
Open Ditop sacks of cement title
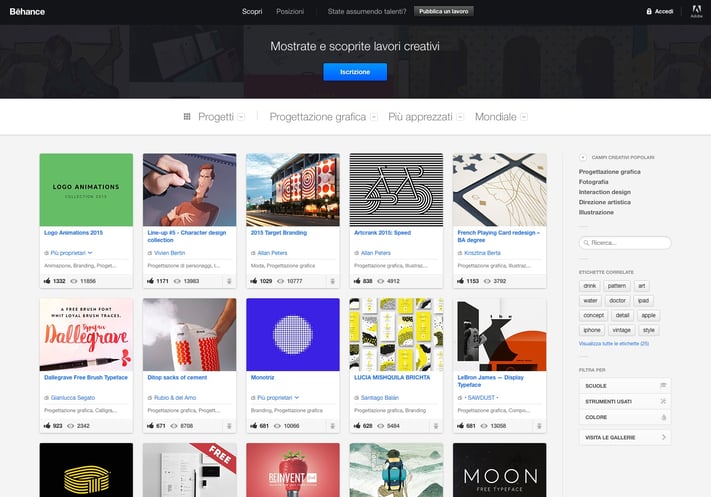click(x=177, y=377)
